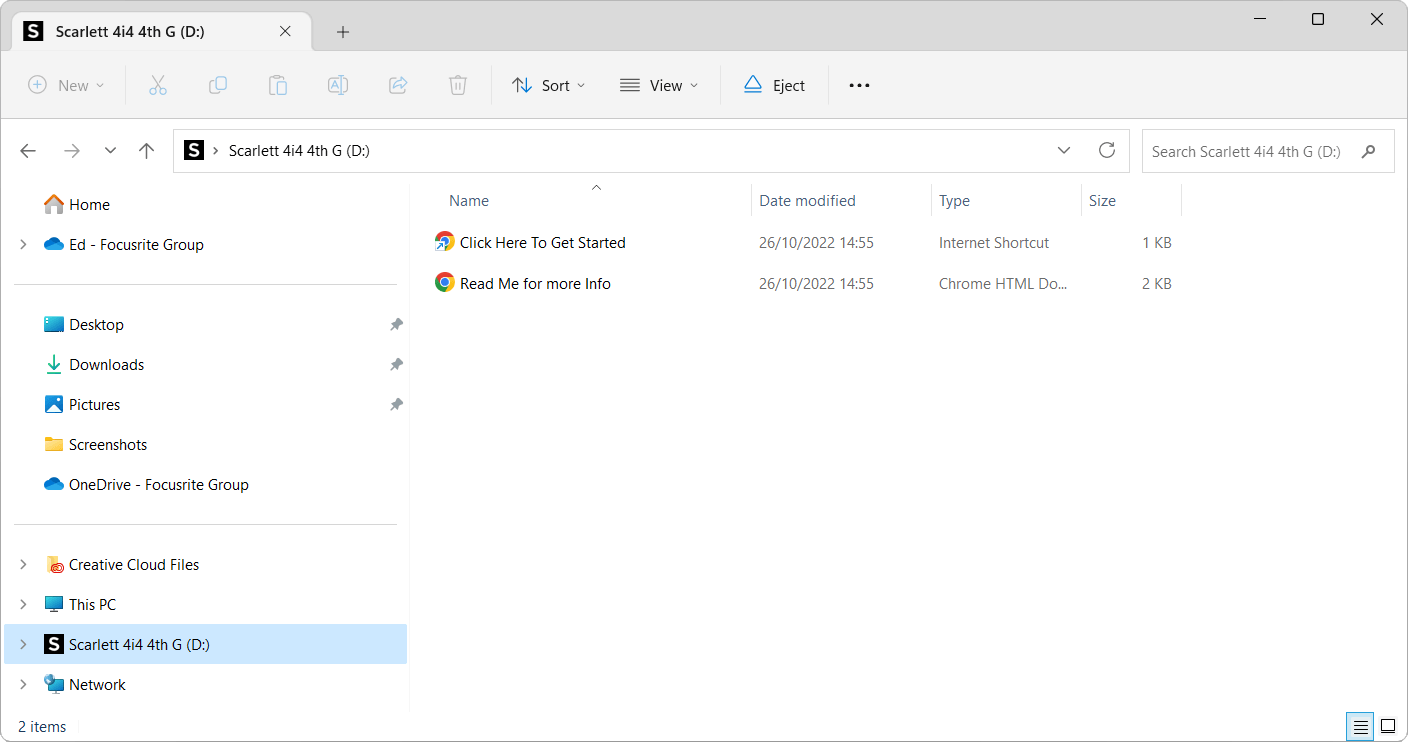The width and height of the screenshot is (1408, 742).
Task: Cut the selected item using toolbar icon
Action: point(158,85)
